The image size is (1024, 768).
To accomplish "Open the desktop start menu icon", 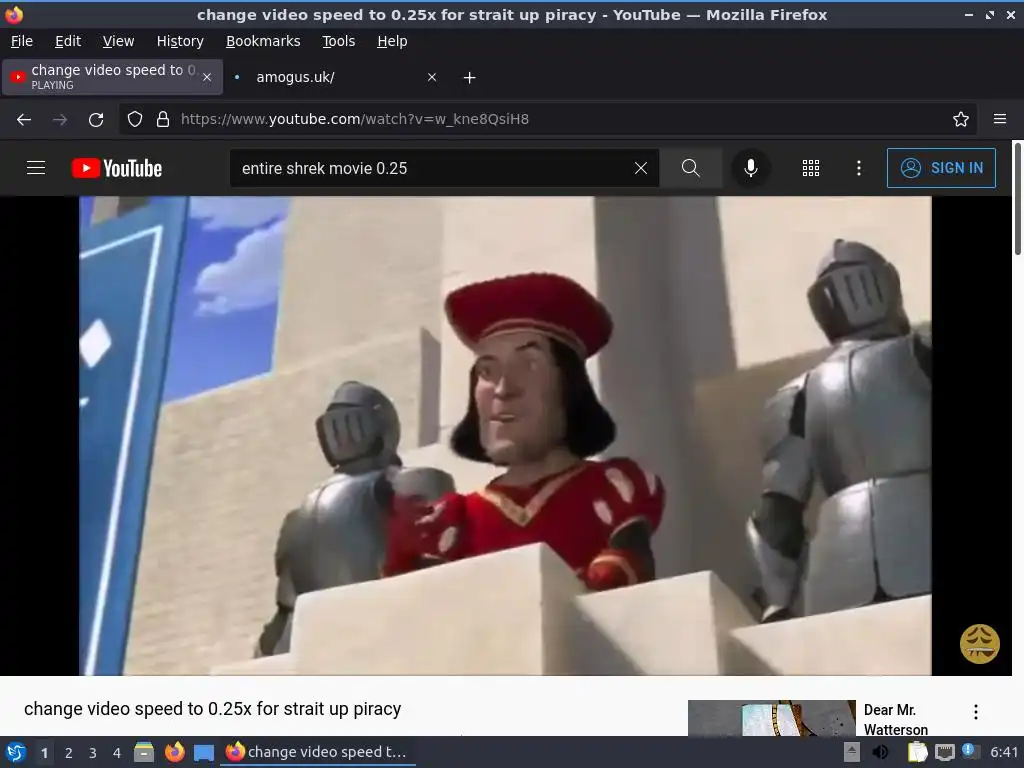I will (x=16, y=752).
